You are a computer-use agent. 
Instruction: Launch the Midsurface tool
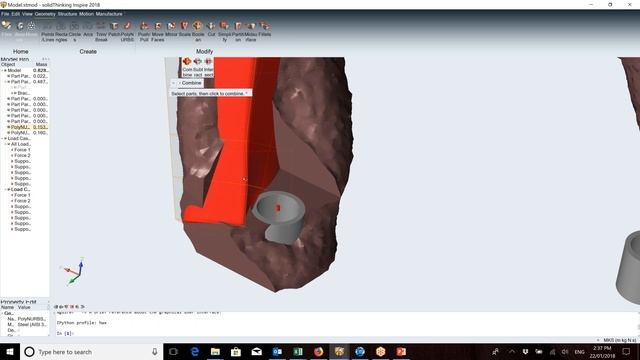[251, 30]
